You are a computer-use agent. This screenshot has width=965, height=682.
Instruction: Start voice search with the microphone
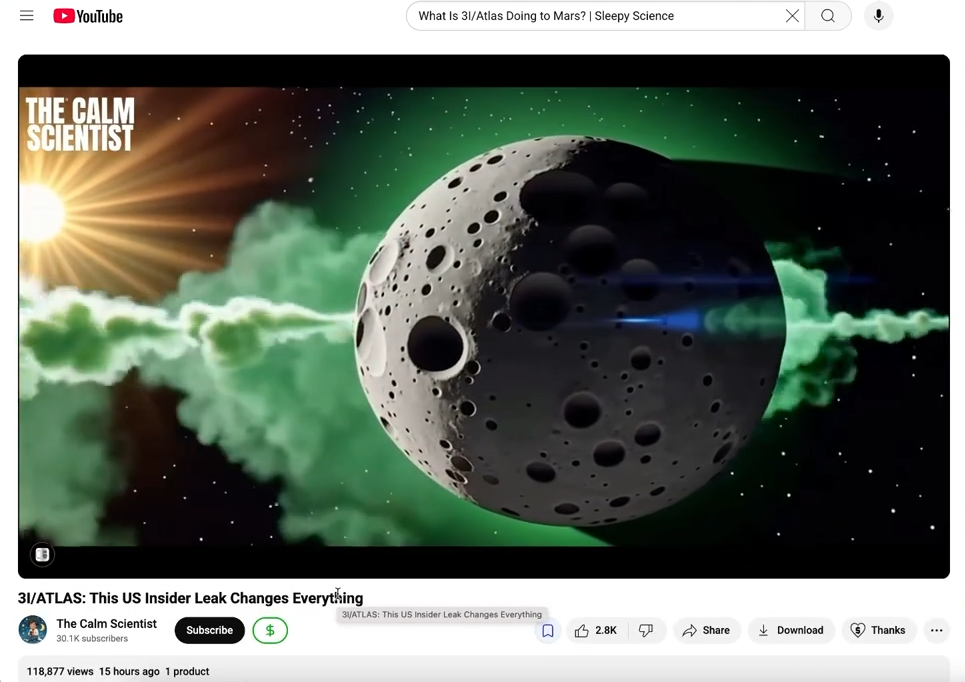[878, 16]
